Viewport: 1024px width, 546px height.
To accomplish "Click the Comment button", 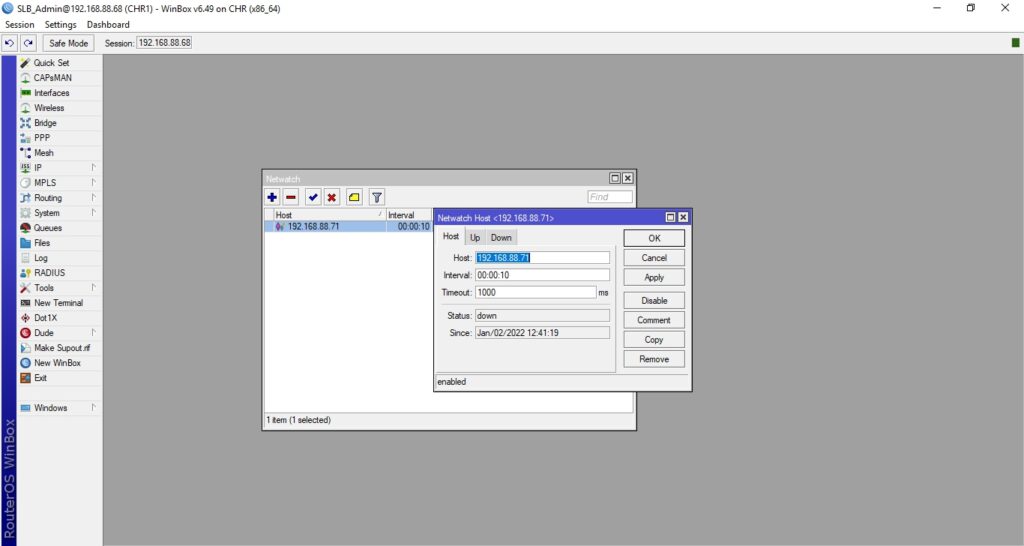I will click(x=654, y=320).
